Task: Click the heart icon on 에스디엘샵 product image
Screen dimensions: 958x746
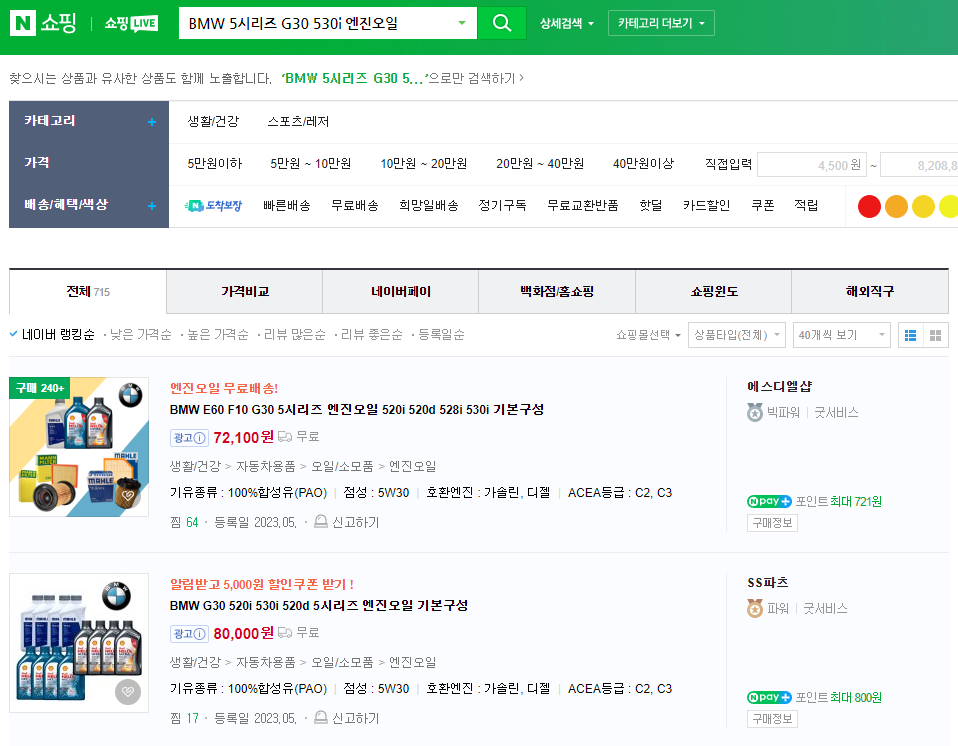Action: click(x=128, y=496)
